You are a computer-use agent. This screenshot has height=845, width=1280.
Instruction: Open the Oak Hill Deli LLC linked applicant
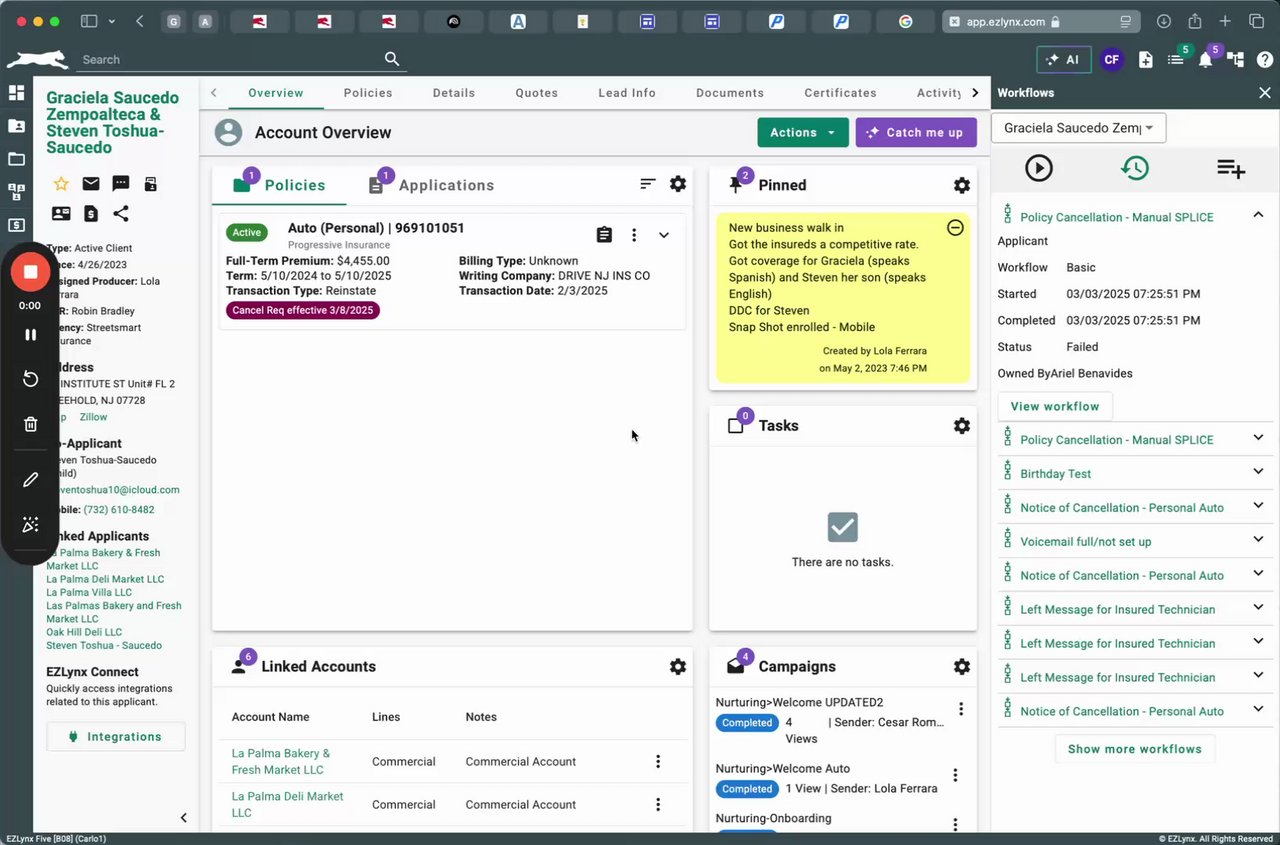click(84, 632)
